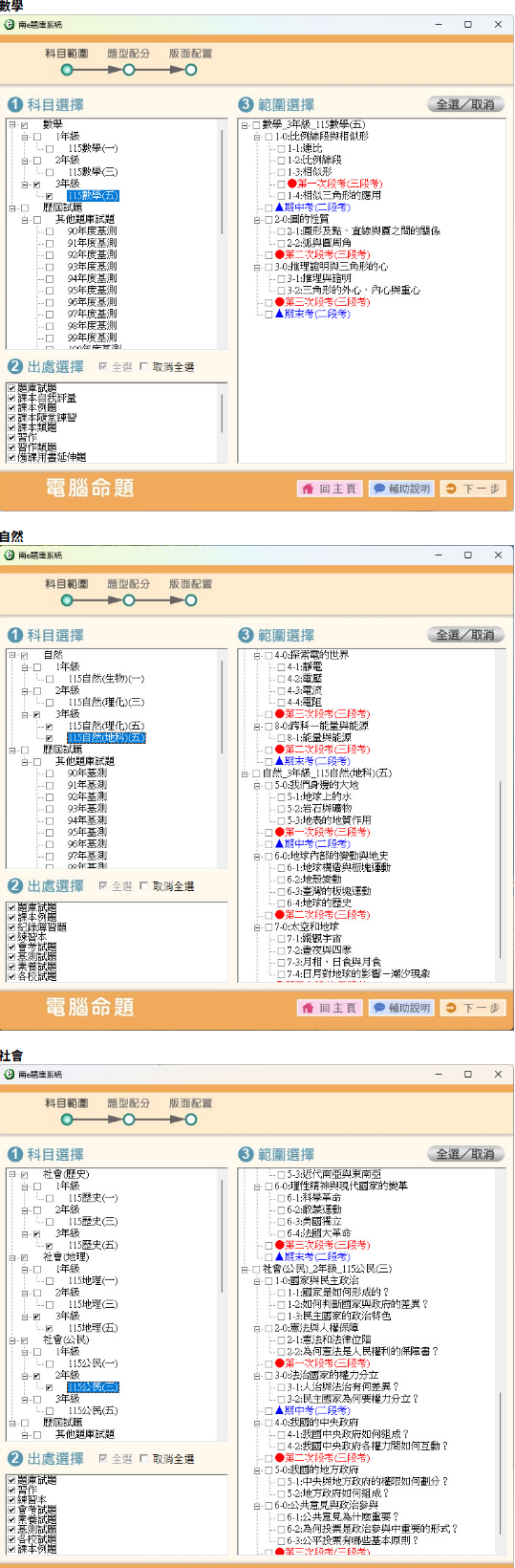
Task: Click the 科目範圍 step circle in 自然 window
Action: 67,600
